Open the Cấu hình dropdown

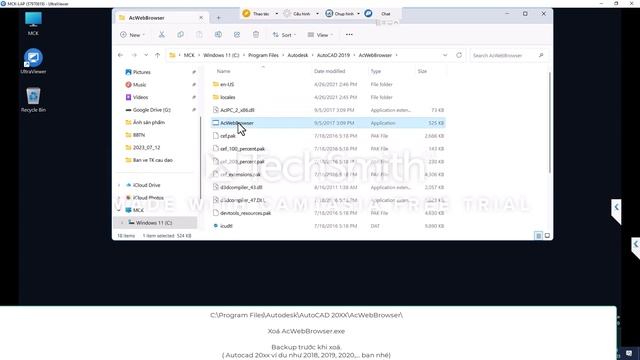pos(317,13)
